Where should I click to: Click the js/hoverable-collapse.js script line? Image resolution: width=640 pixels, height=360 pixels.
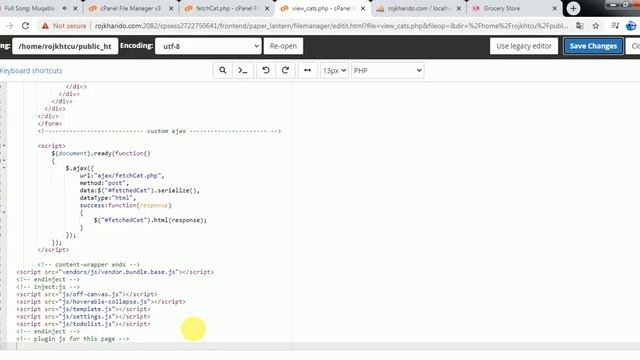[x=101, y=302]
